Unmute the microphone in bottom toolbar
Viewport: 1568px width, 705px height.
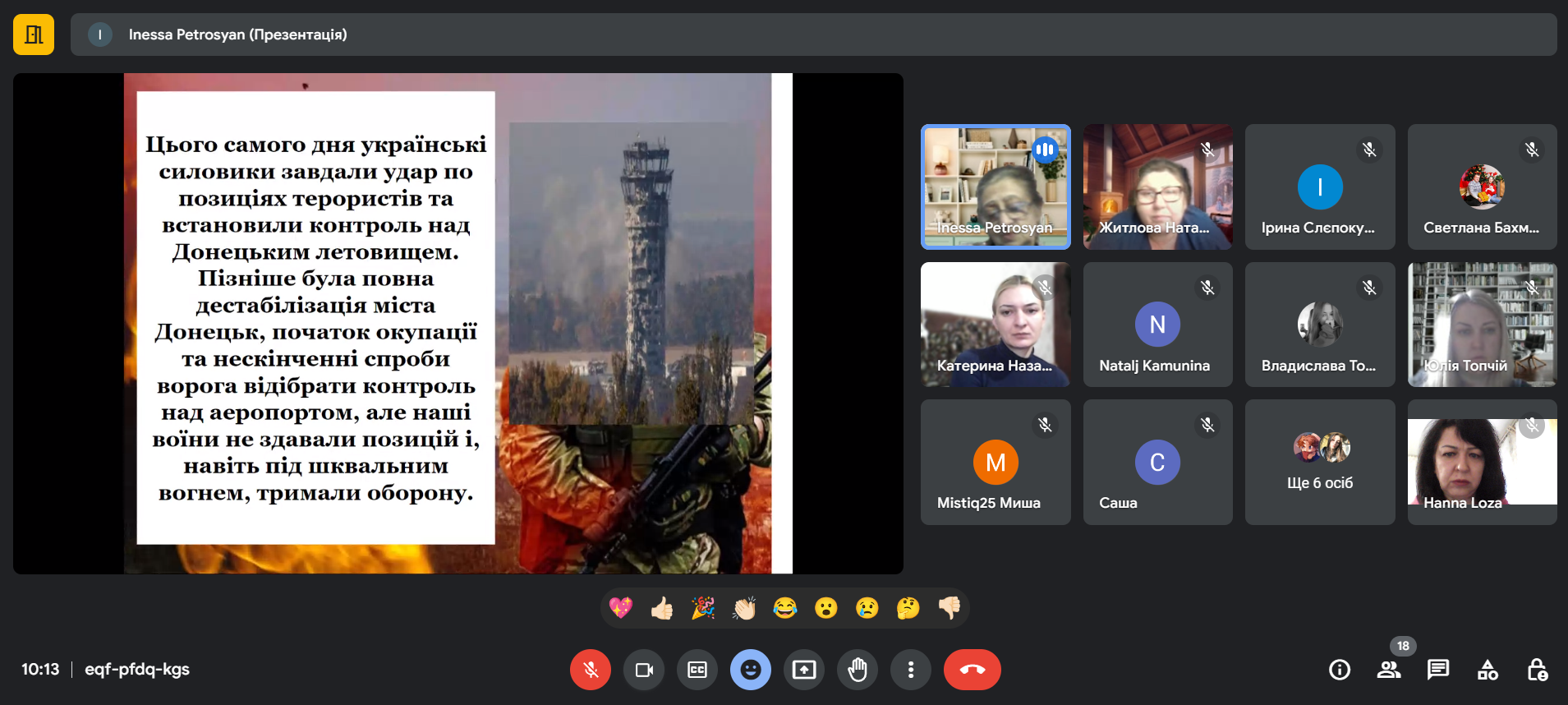coord(590,670)
